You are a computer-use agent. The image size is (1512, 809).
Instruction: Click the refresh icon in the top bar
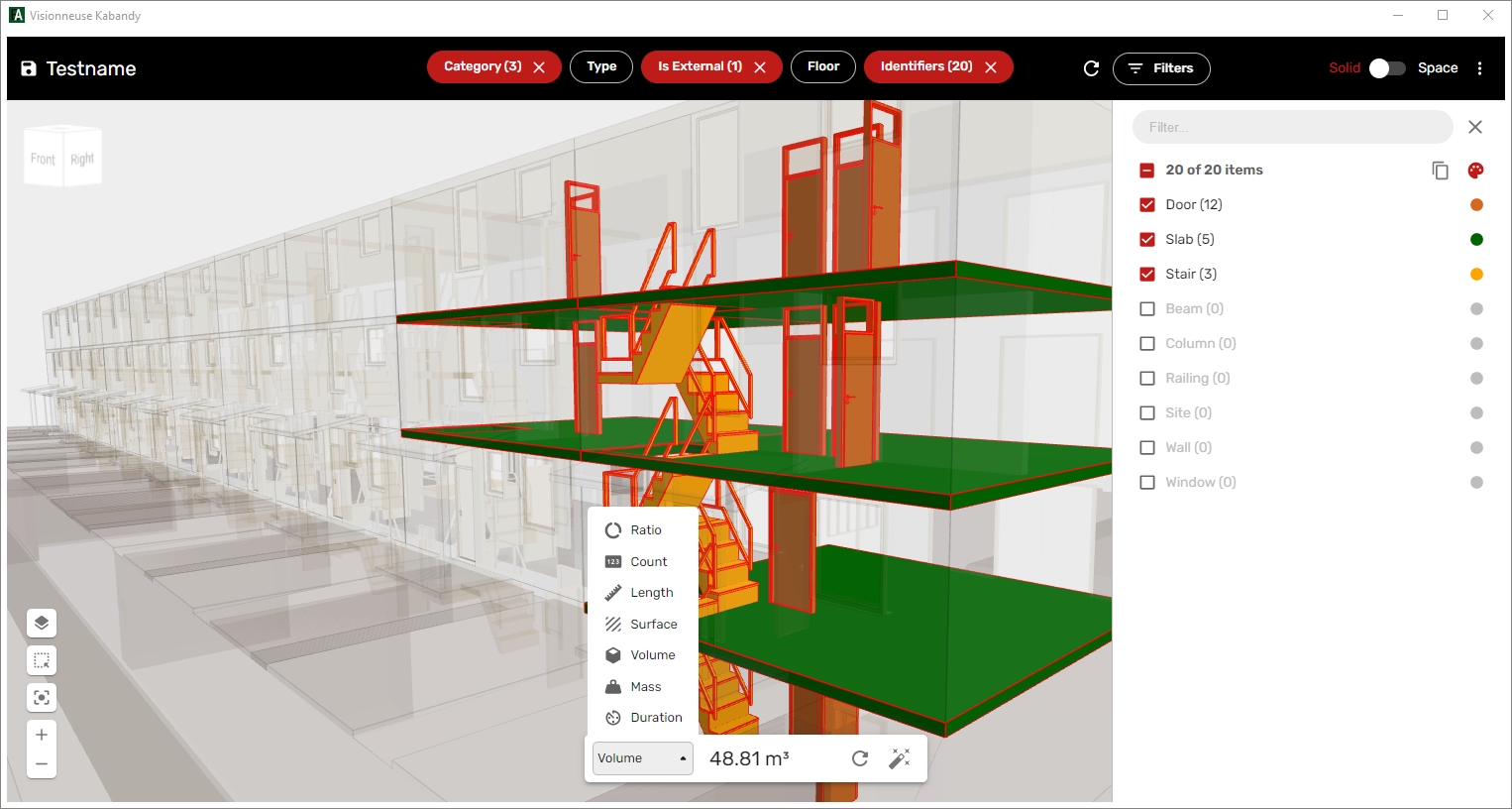[1091, 68]
